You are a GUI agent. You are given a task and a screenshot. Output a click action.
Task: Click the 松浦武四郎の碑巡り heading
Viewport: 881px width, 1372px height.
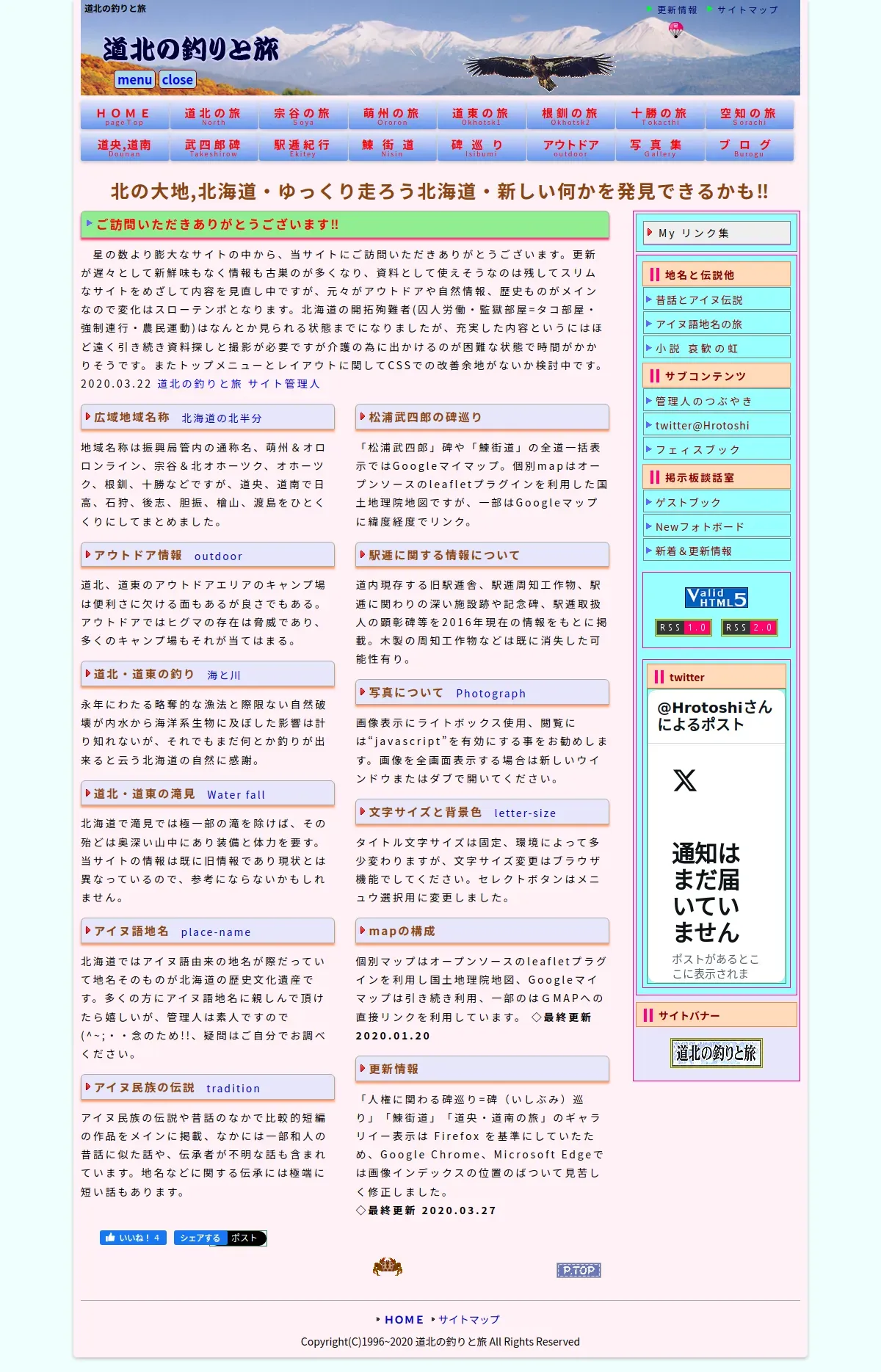(482, 417)
